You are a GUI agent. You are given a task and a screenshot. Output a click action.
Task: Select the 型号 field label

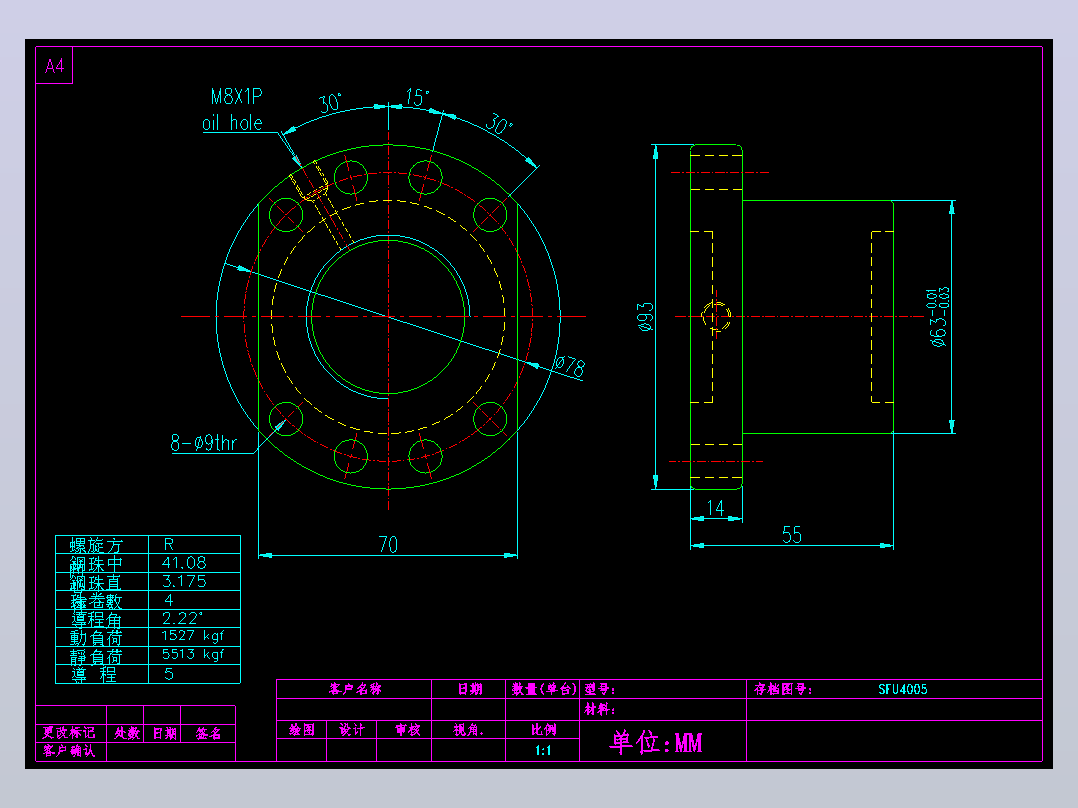pos(600,689)
